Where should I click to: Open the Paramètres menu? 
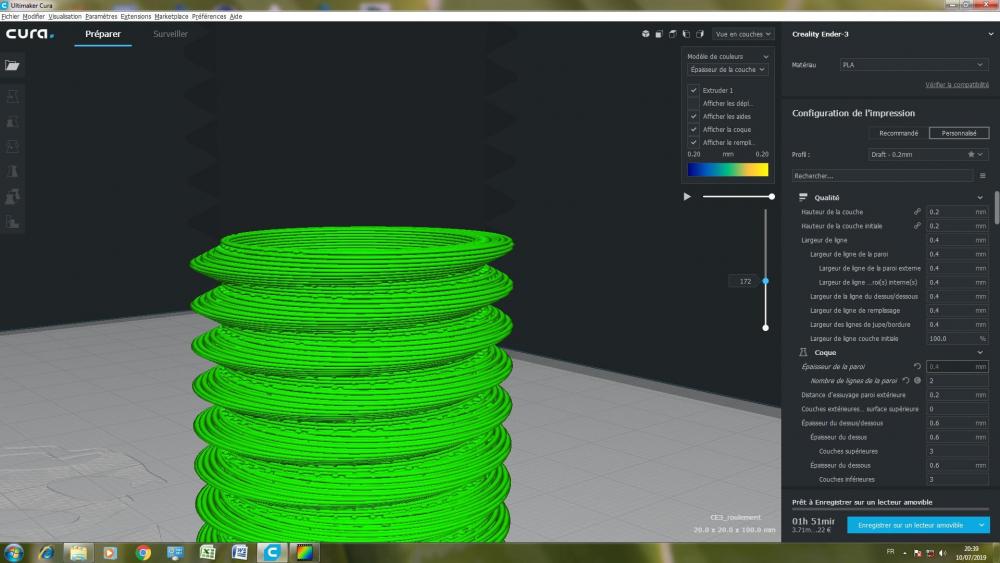click(x=101, y=17)
